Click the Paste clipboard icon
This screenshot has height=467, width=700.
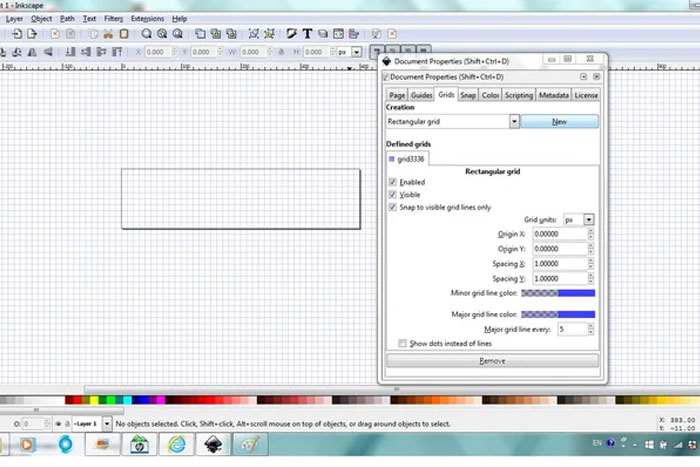point(123,34)
